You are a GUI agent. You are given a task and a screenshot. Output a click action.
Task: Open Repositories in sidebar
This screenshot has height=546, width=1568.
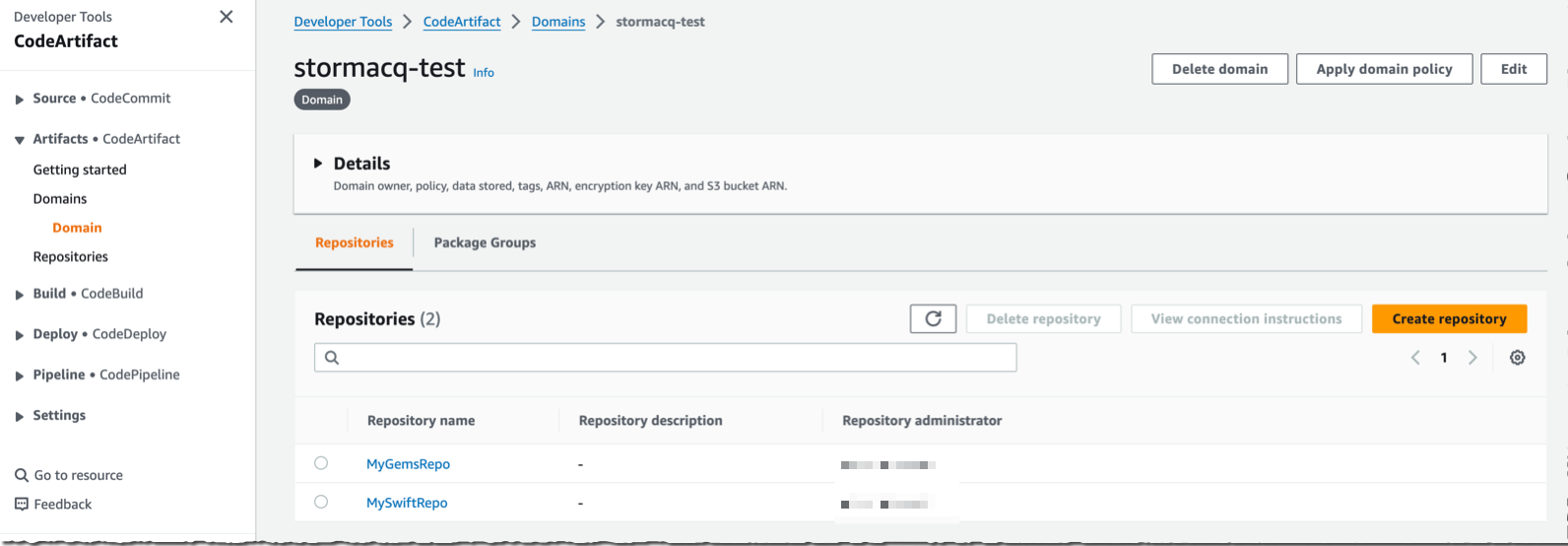(71, 256)
